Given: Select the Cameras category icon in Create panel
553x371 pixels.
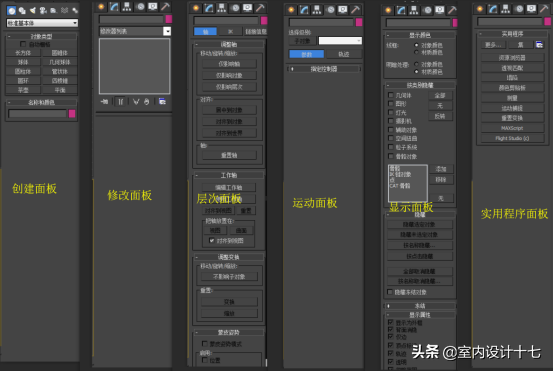Looking at the screenshot, I should [x=43, y=11].
